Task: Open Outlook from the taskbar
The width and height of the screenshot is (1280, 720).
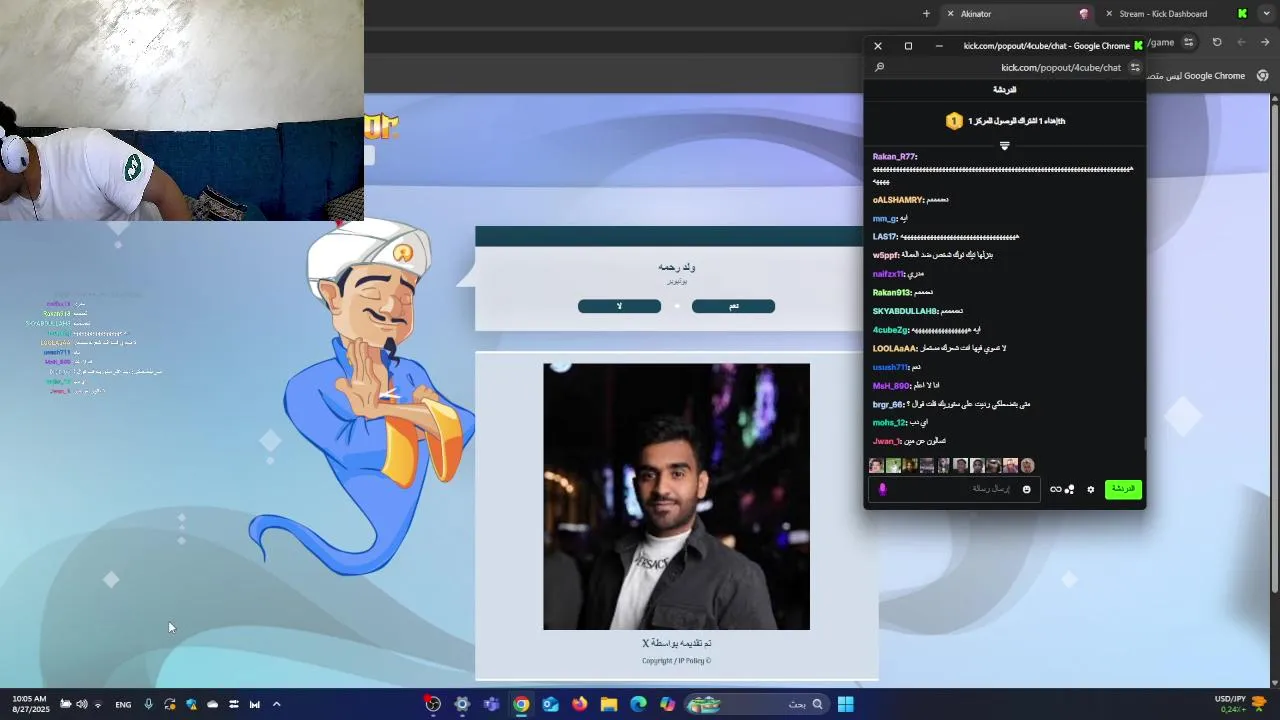Action: coord(550,704)
